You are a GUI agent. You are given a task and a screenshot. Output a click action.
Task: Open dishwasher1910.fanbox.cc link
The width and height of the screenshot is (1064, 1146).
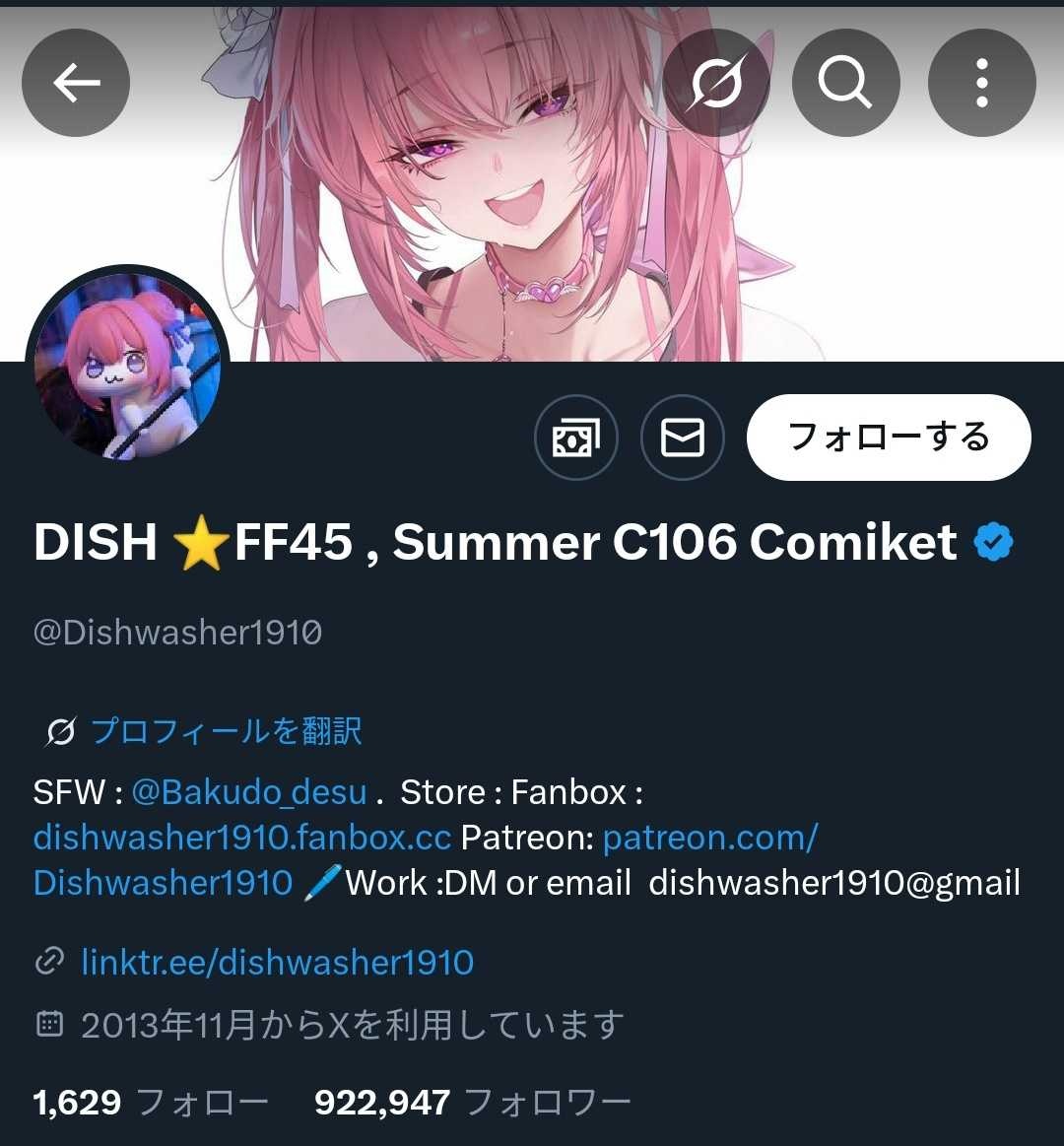coord(242,838)
